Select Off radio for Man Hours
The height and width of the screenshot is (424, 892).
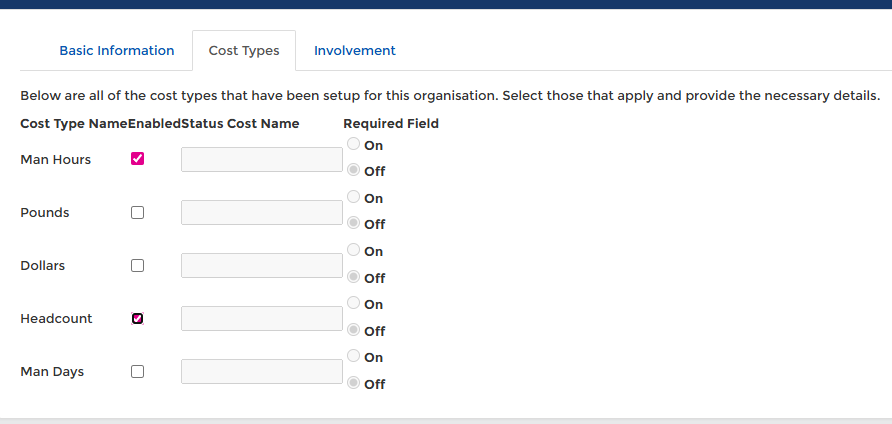coord(354,170)
